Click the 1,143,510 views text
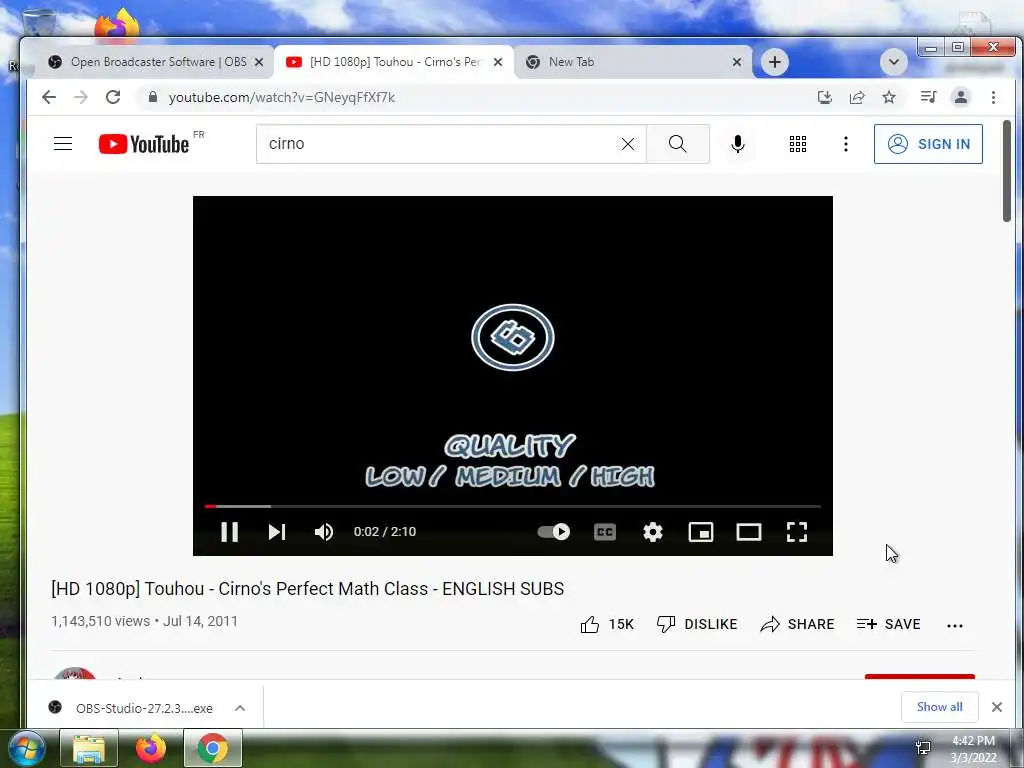The width and height of the screenshot is (1024, 768). pyautogui.click(x=101, y=621)
